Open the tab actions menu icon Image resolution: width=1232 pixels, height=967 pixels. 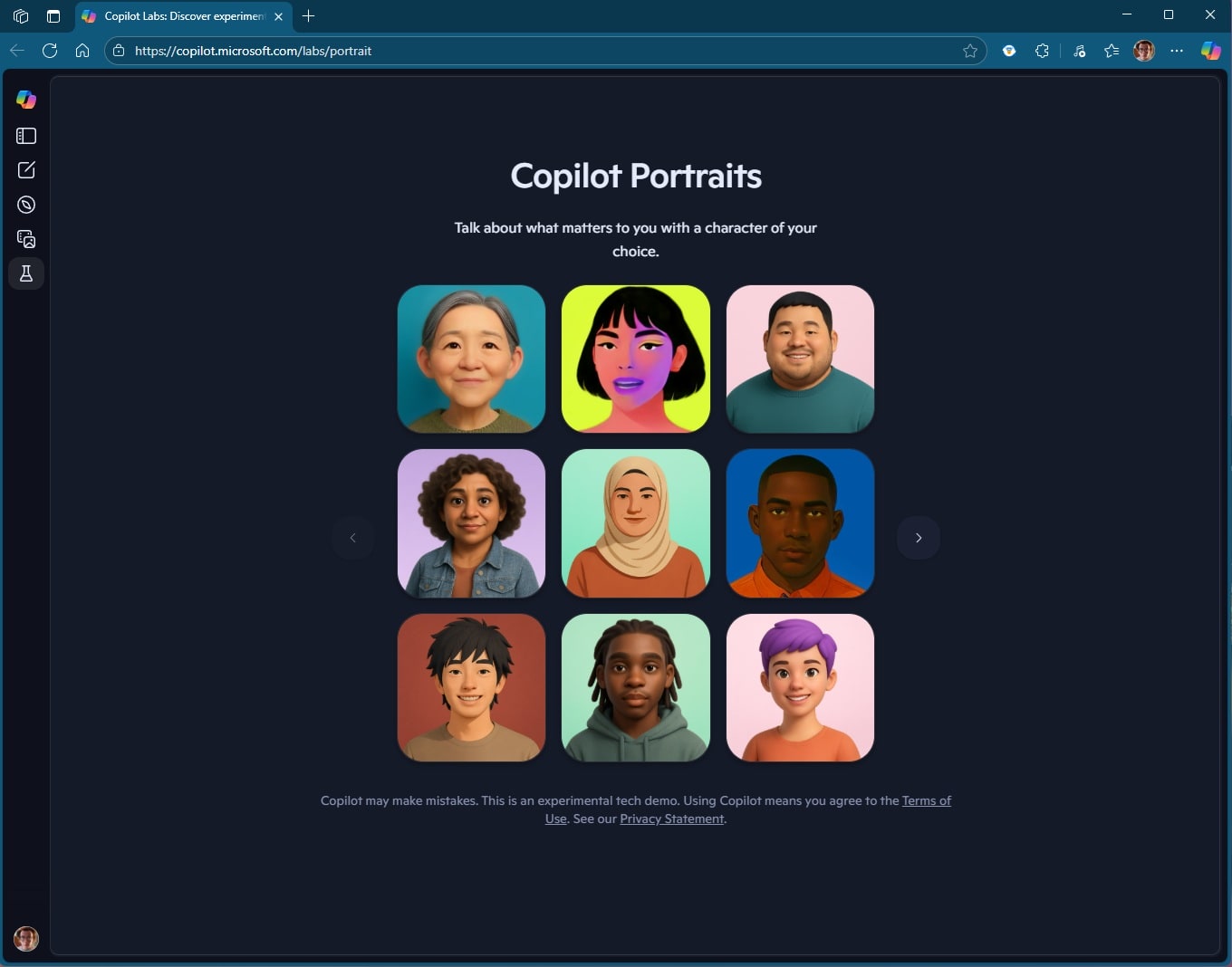[53, 15]
